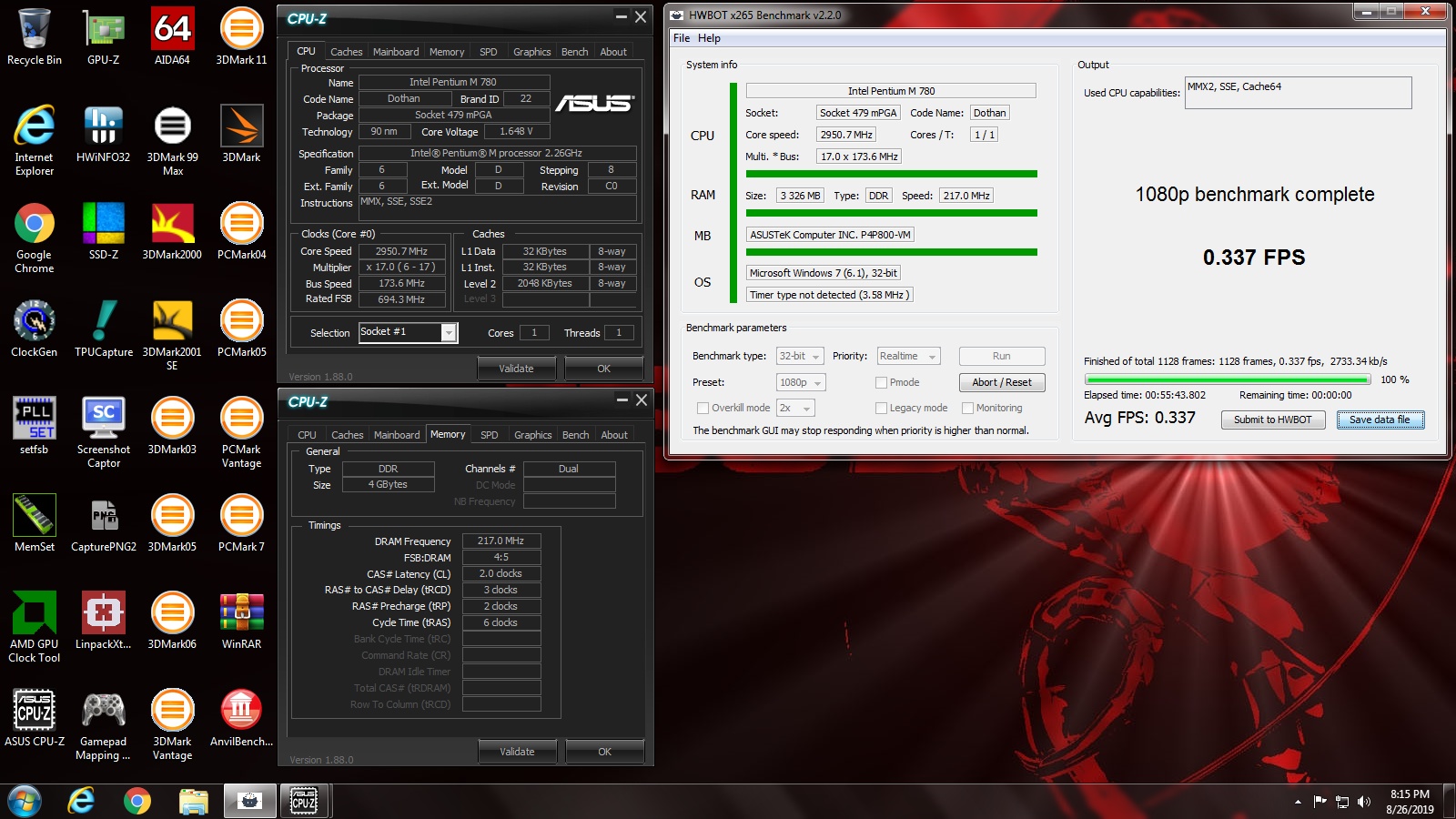Open SPD tab in top CPU-Z window
The width and height of the screenshot is (1456, 819).
489,52
